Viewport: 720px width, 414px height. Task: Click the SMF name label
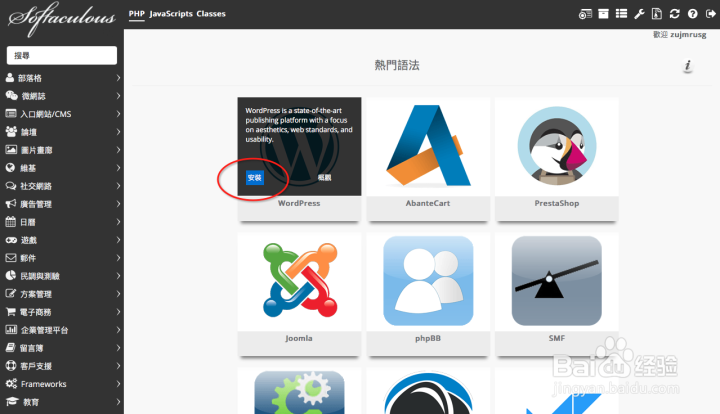[557, 338]
